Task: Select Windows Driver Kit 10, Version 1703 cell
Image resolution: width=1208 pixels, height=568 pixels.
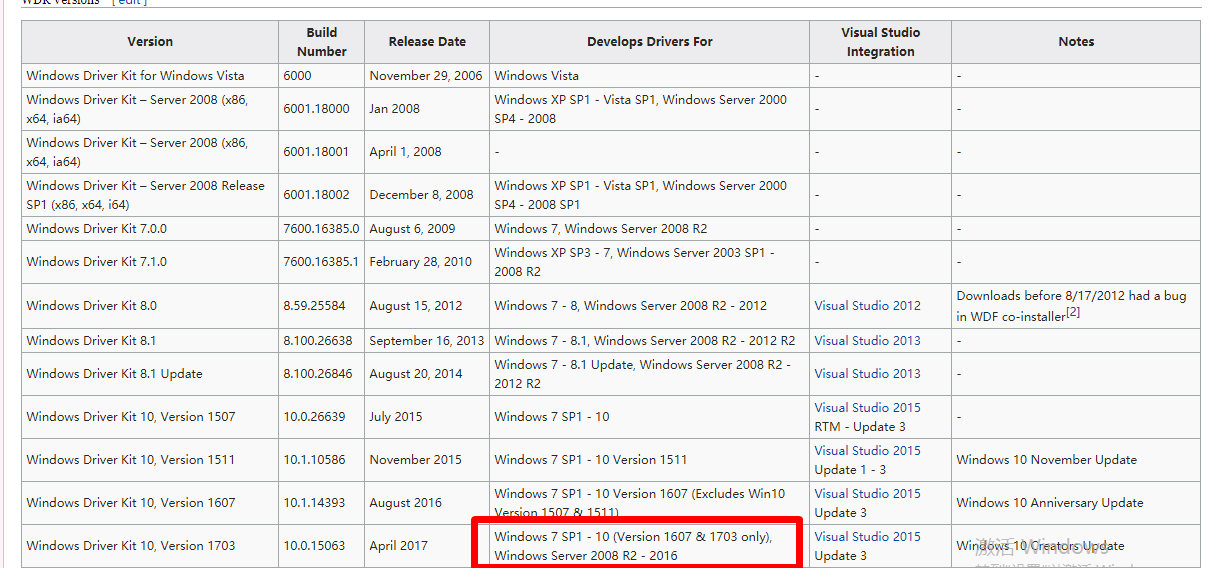Action: click(150, 546)
